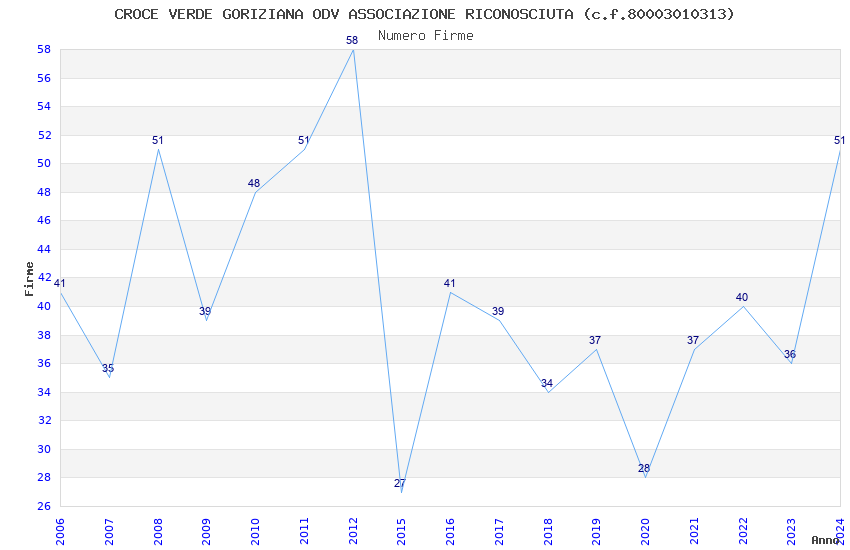Click the y-axis tick value 52
The height and width of the screenshot is (550, 850).
pos(44,135)
